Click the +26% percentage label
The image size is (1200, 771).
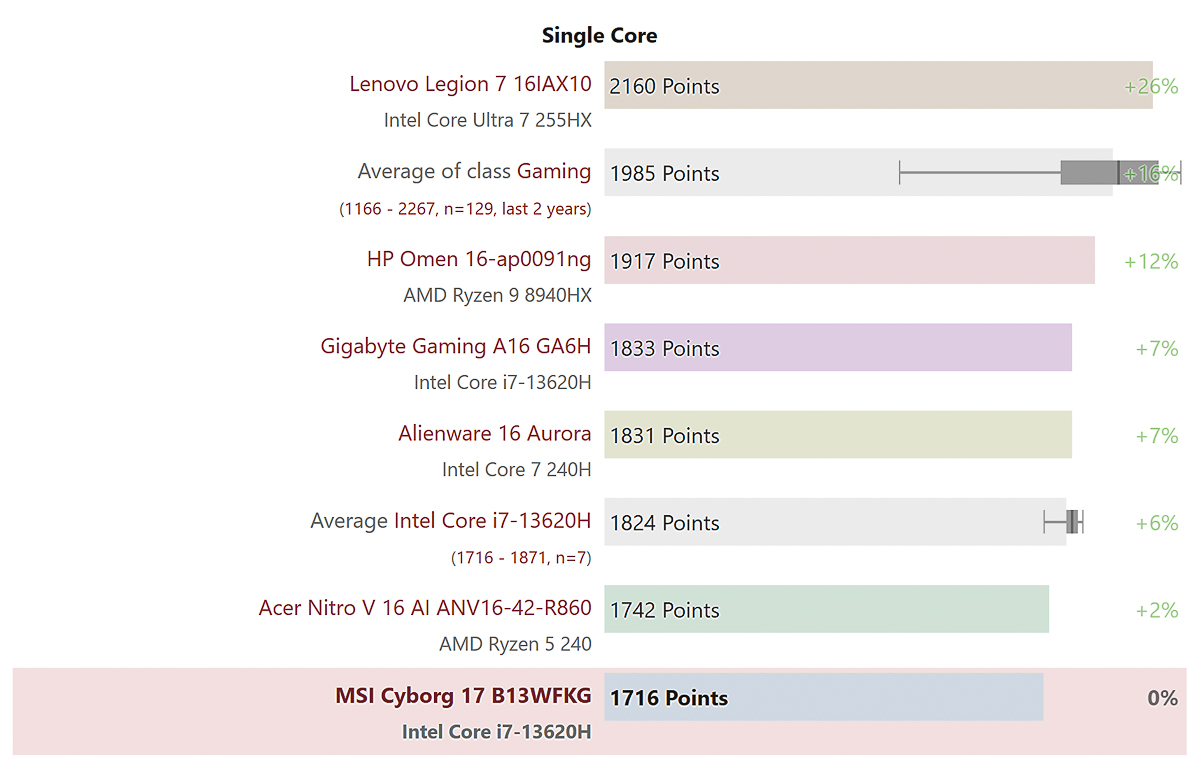pos(1151,86)
